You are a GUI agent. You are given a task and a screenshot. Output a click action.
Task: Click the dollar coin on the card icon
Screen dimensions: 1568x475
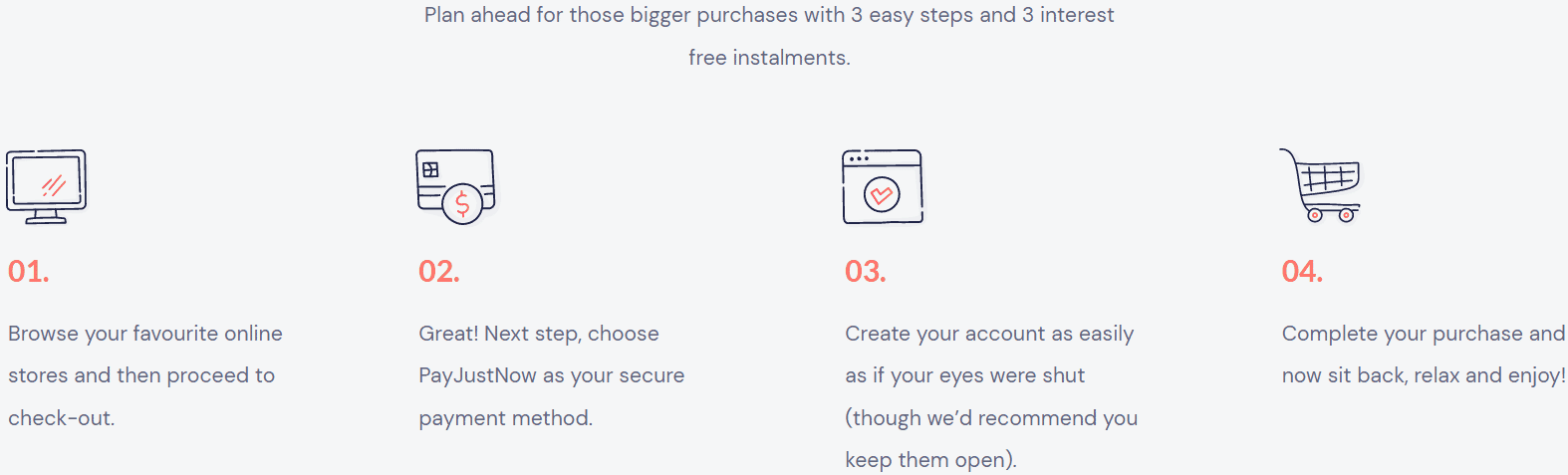tap(462, 204)
